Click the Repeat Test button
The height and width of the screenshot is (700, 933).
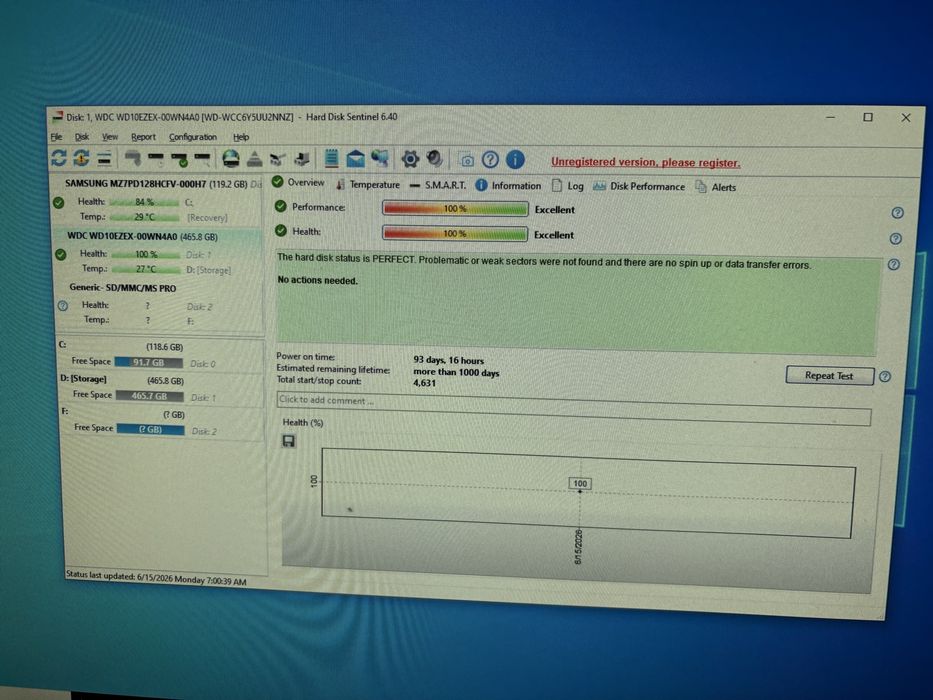pos(829,376)
